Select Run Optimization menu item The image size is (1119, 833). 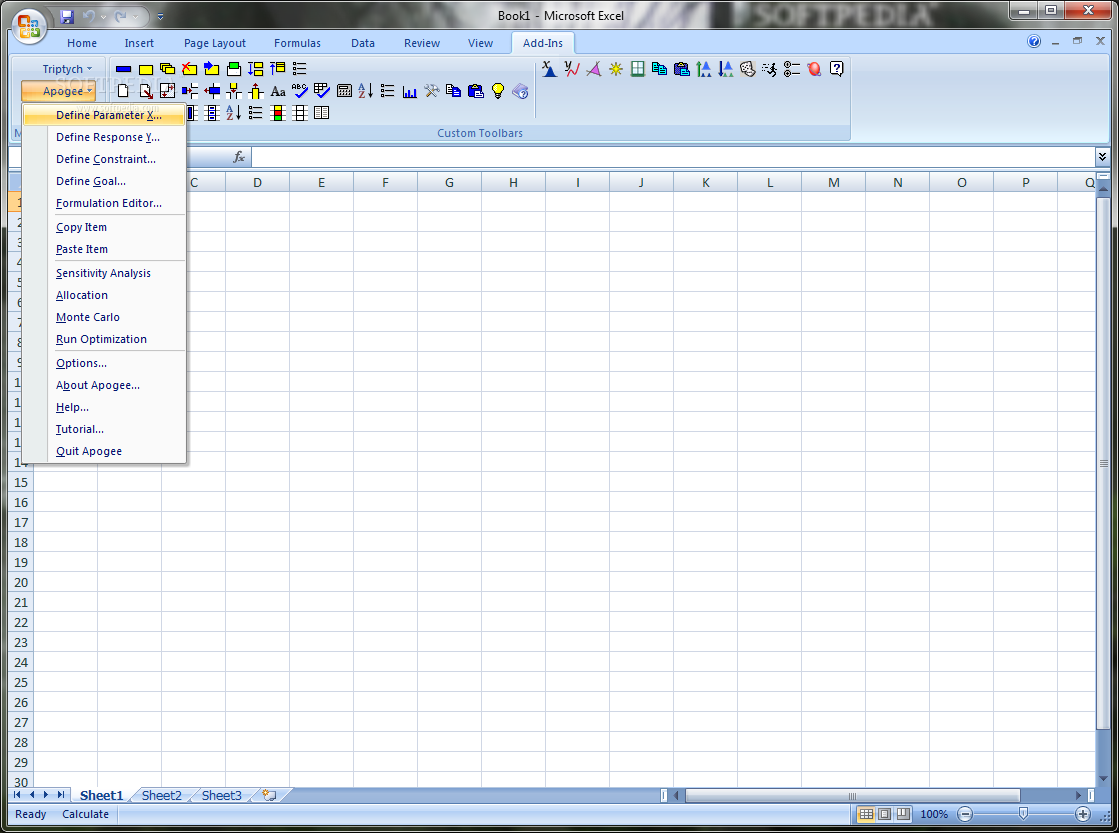[x=104, y=339]
